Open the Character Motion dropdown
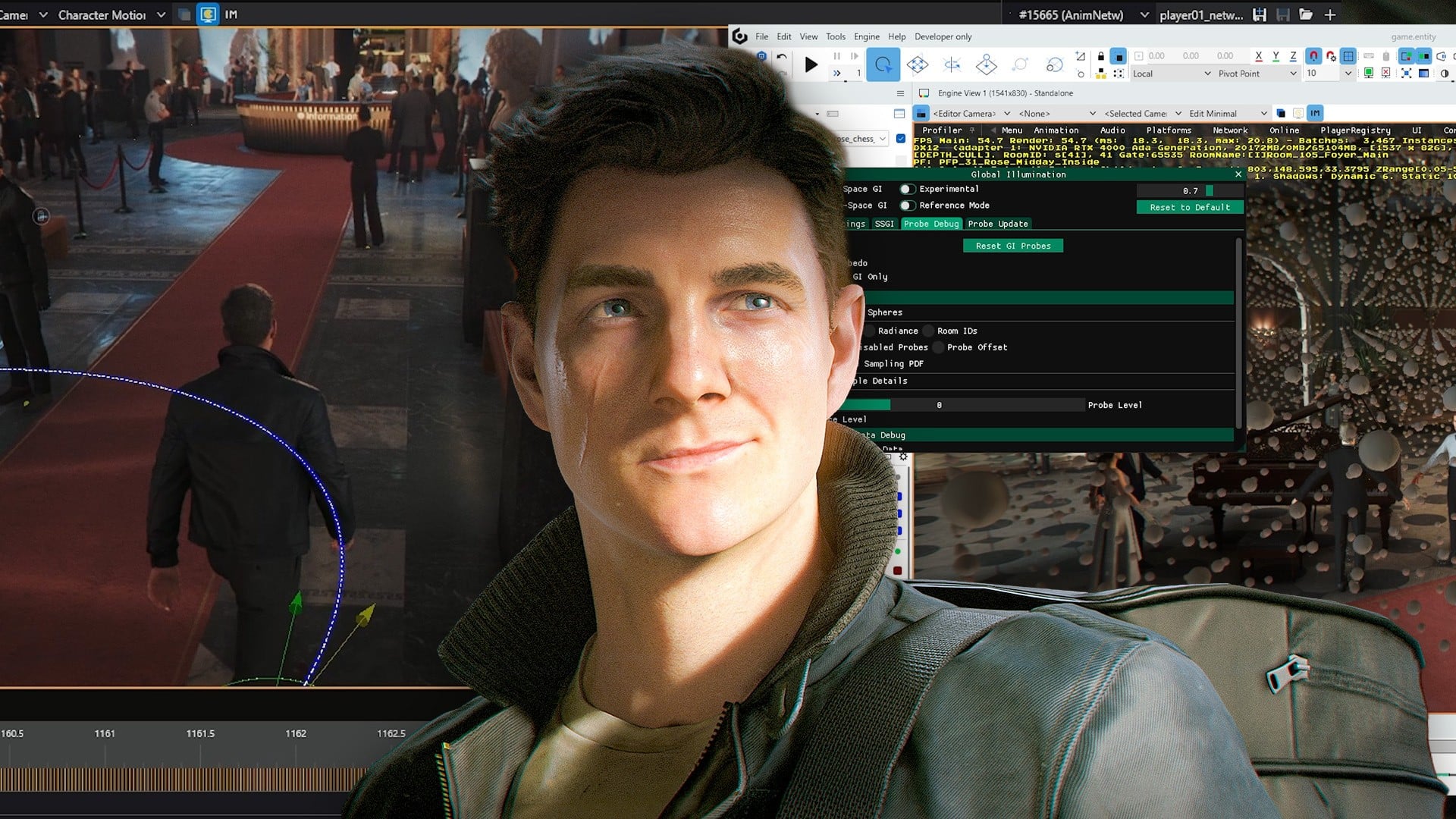Screen dimensions: 1456x819 tap(111, 14)
